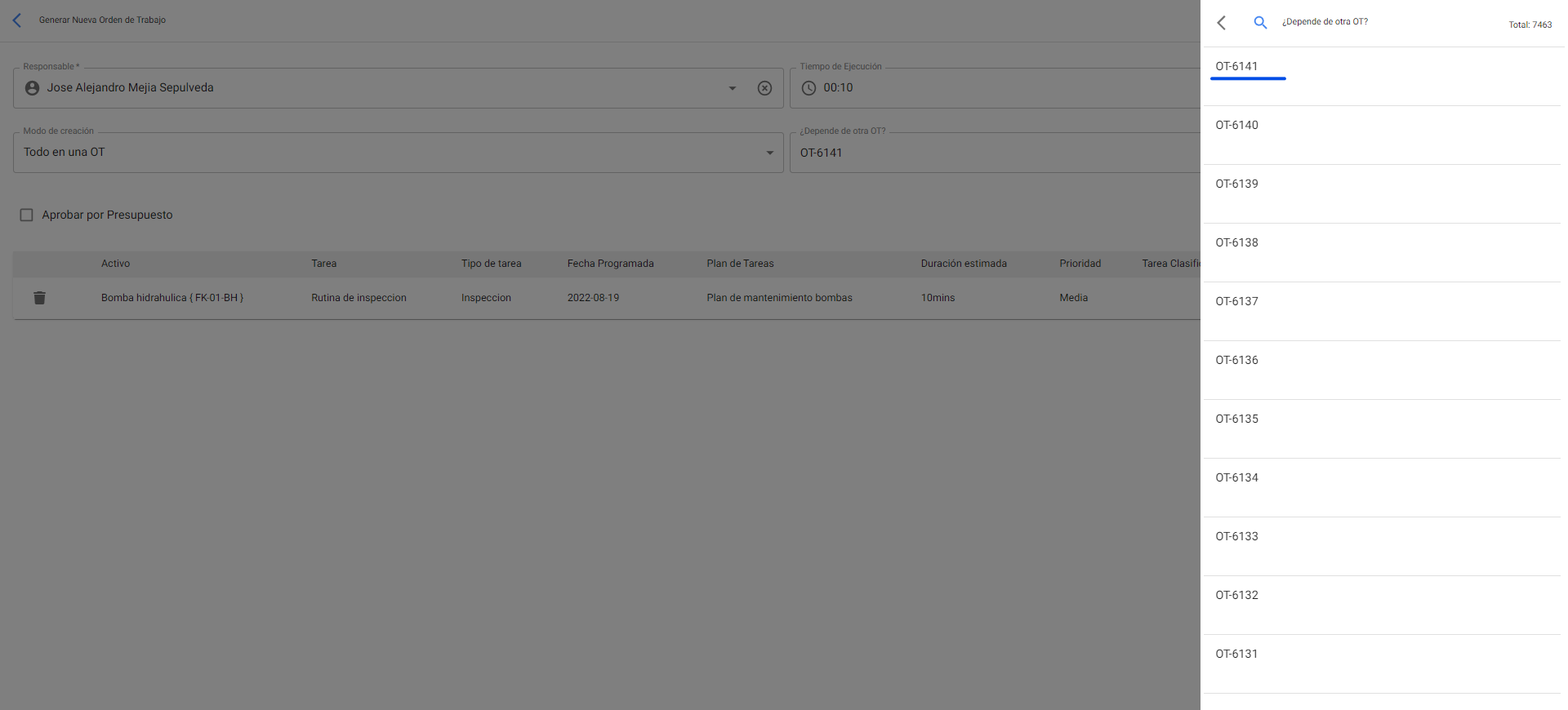Click the Plan de mantenimiento bombas cell
Viewport: 1568px width, 710px height.
click(x=779, y=298)
